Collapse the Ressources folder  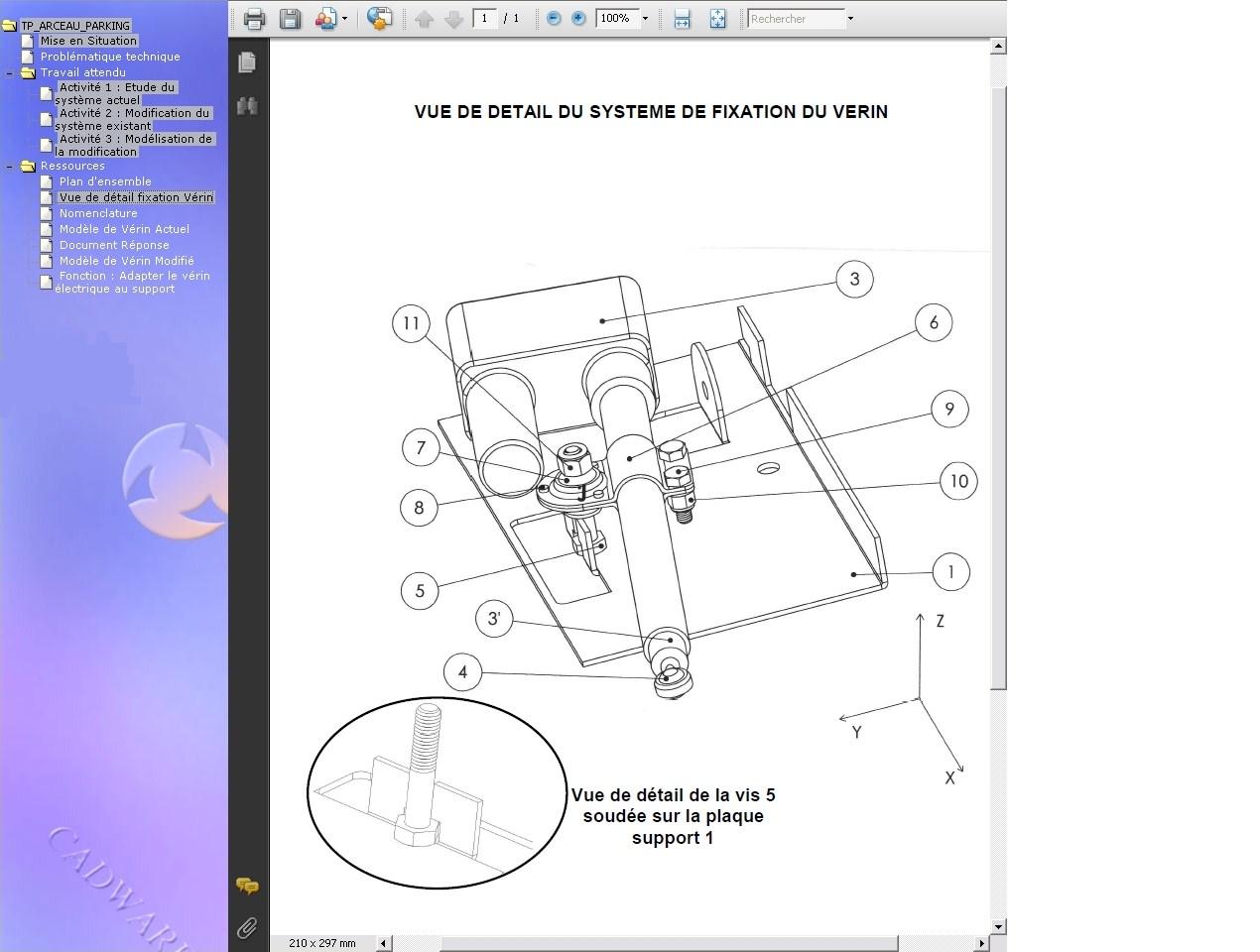10,166
